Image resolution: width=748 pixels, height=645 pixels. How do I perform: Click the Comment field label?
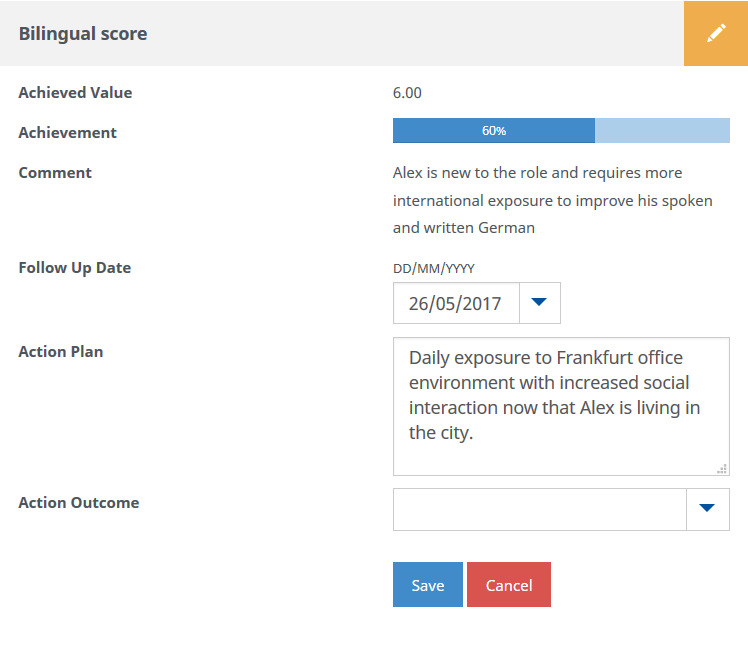(55, 172)
